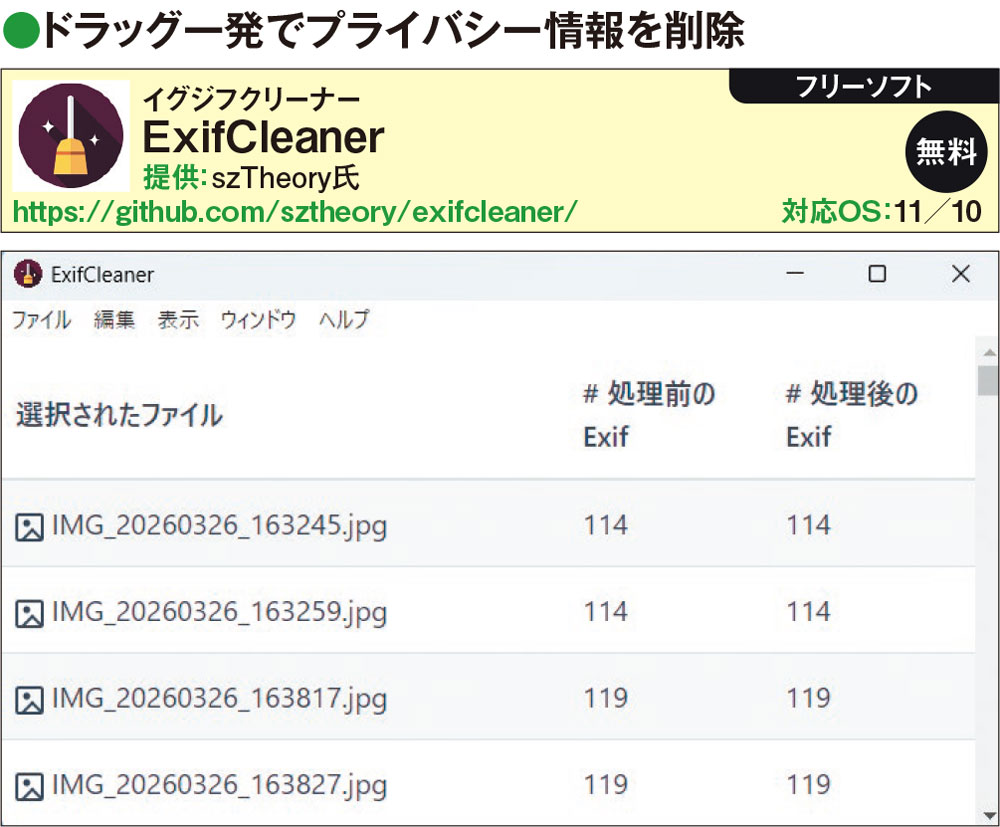
Task: Click before-Exif value 119 for IMG_20260326_163827.jpg
Action: coord(606,785)
